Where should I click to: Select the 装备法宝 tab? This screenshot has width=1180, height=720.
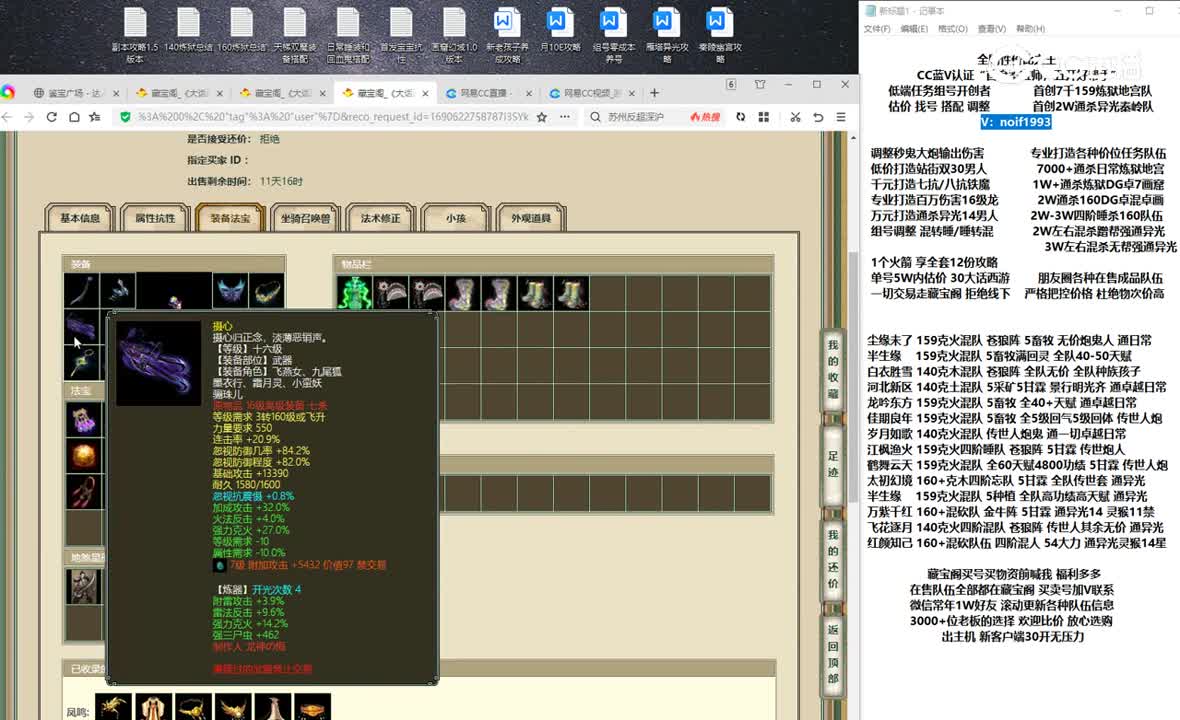click(x=230, y=218)
